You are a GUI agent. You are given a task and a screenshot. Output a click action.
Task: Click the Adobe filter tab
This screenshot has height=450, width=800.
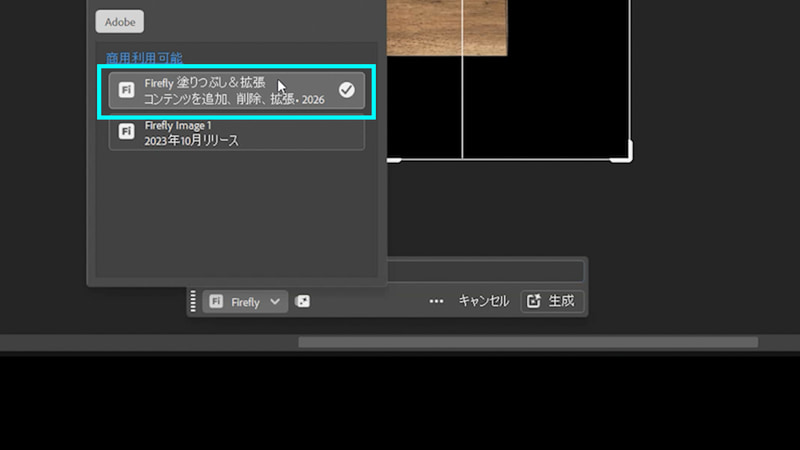point(119,21)
